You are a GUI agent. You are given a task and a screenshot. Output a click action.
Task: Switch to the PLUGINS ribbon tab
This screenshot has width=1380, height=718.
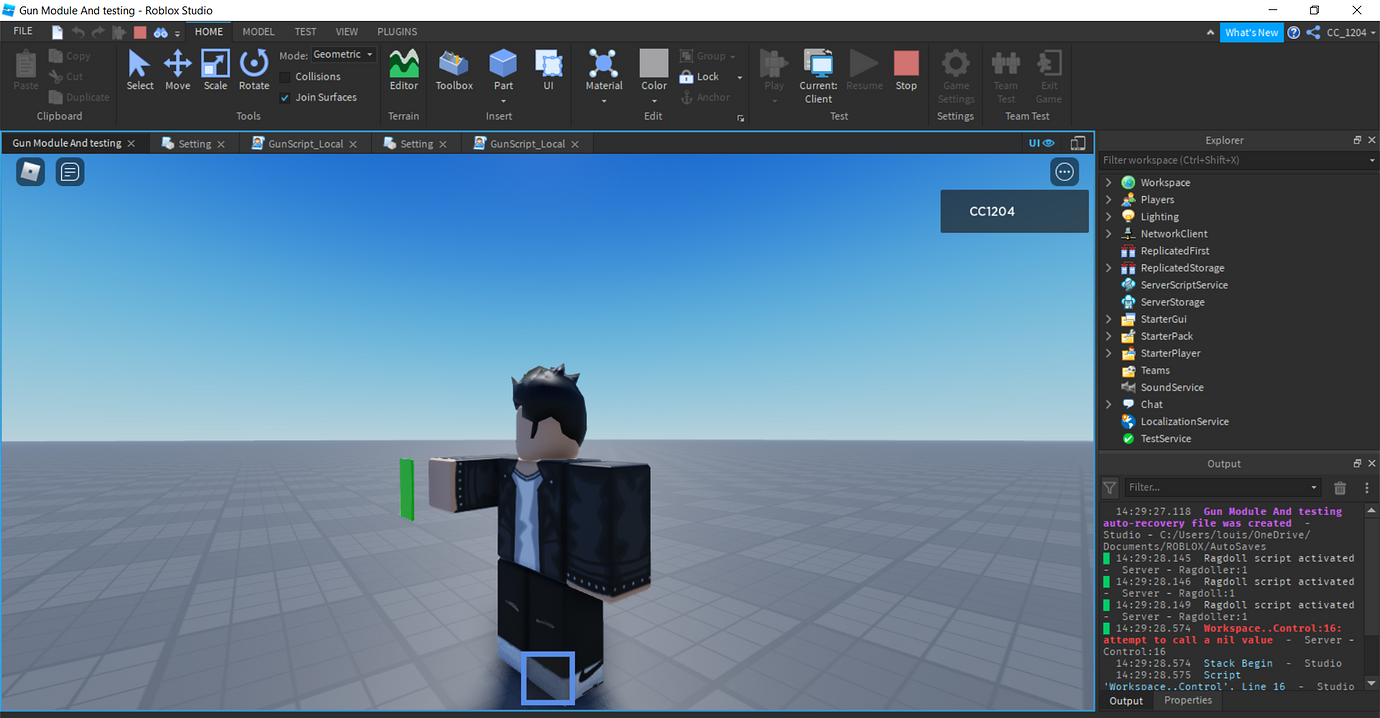(x=397, y=32)
